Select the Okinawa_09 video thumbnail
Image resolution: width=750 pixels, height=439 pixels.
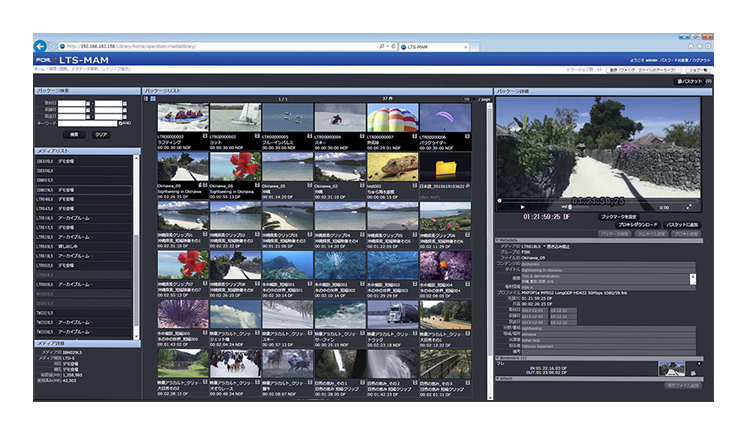(181, 167)
